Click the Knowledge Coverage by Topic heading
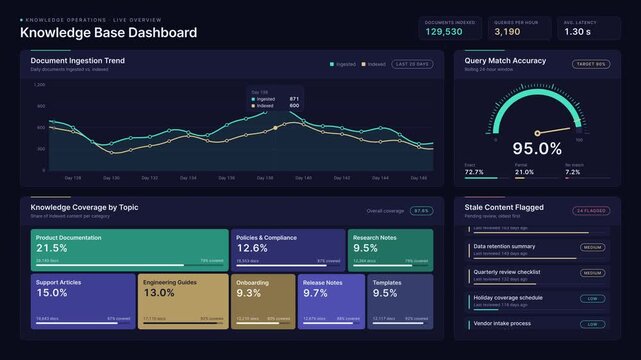The image size is (641, 360). point(84,207)
